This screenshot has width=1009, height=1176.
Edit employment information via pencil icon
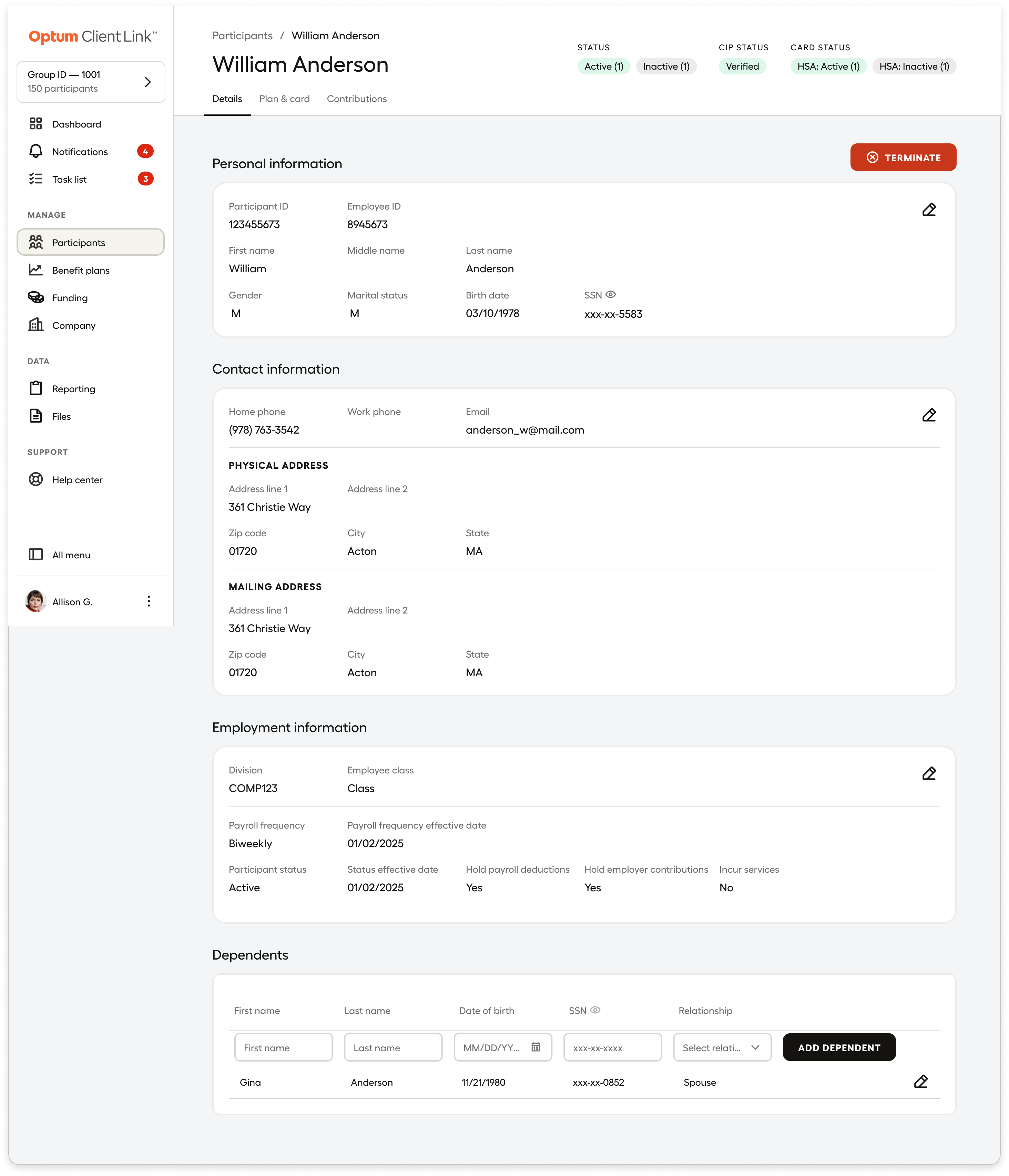point(928,773)
